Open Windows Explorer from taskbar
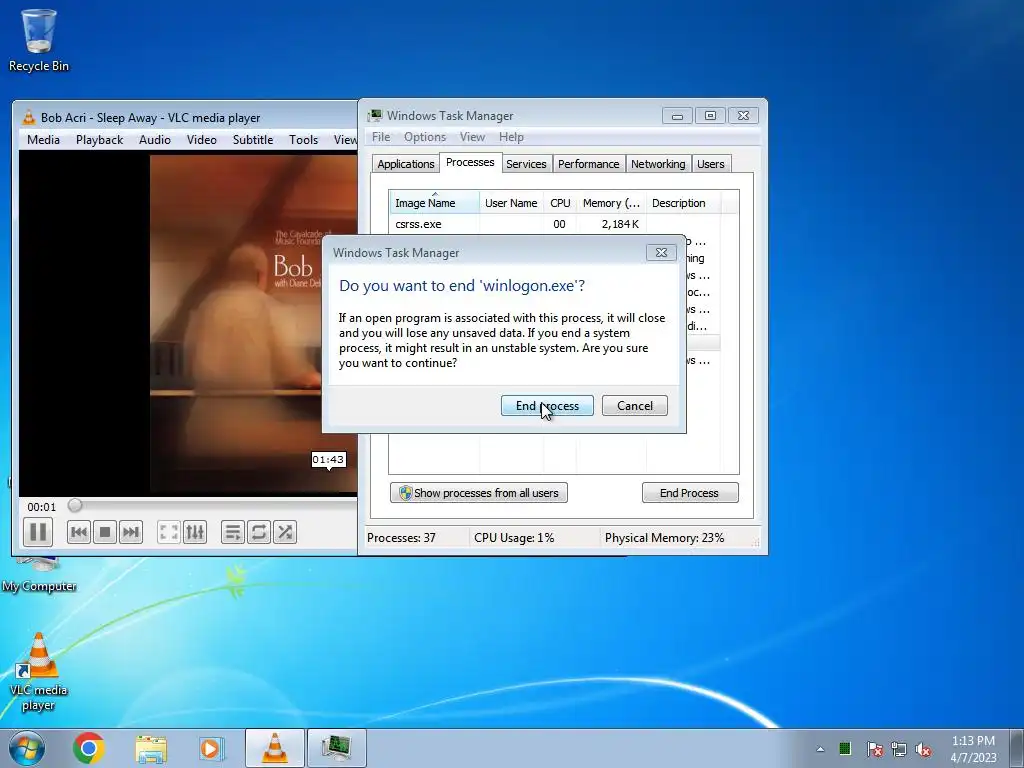 pos(151,748)
